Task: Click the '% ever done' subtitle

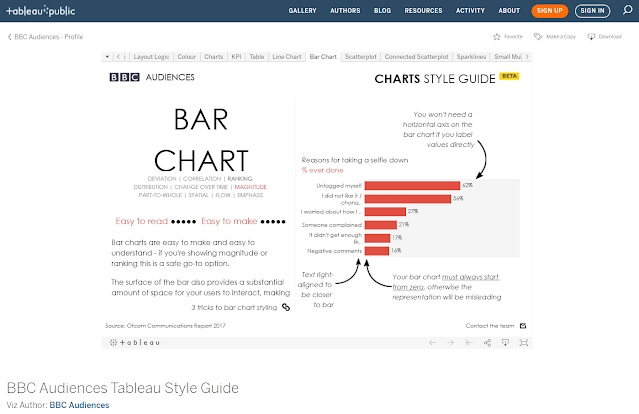Action: 322,170
